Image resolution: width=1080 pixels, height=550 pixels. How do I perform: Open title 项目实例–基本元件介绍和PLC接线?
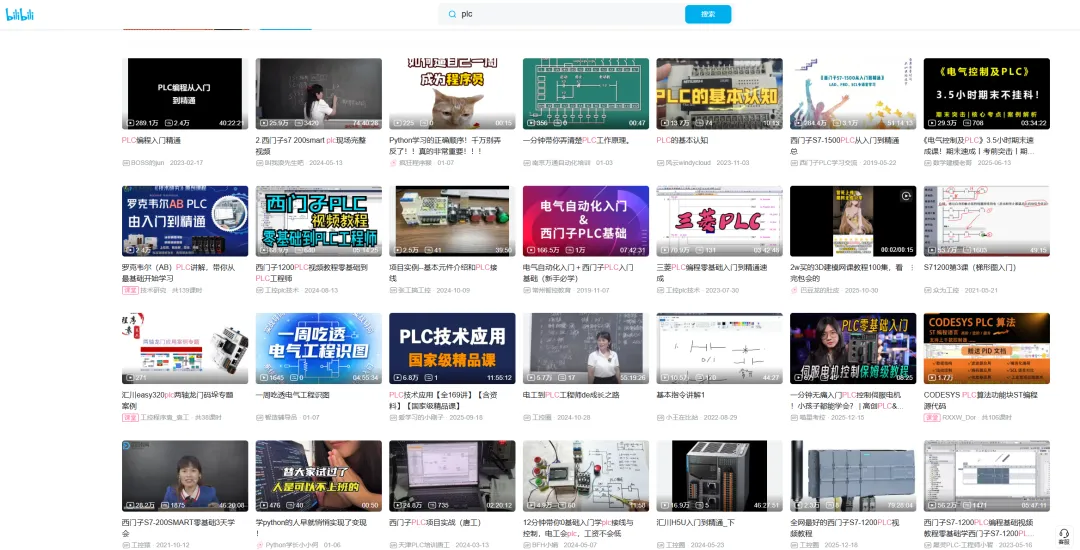pyautogui.click(x=444, y=273)
